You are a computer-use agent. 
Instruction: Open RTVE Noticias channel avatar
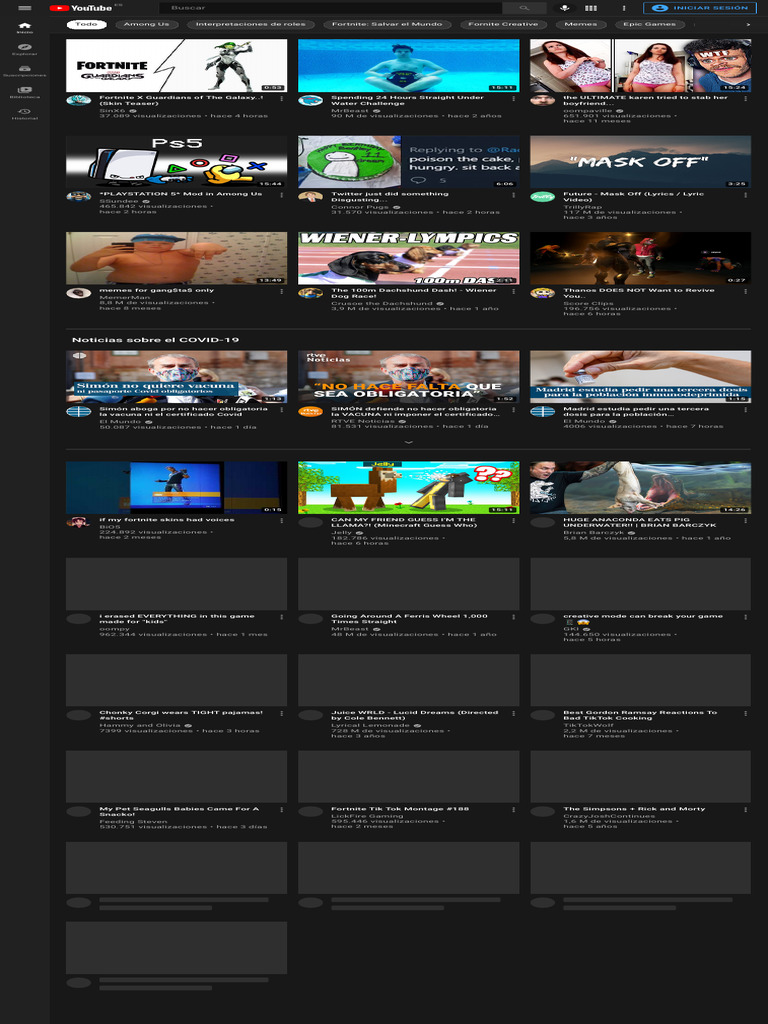pos(310,411)
